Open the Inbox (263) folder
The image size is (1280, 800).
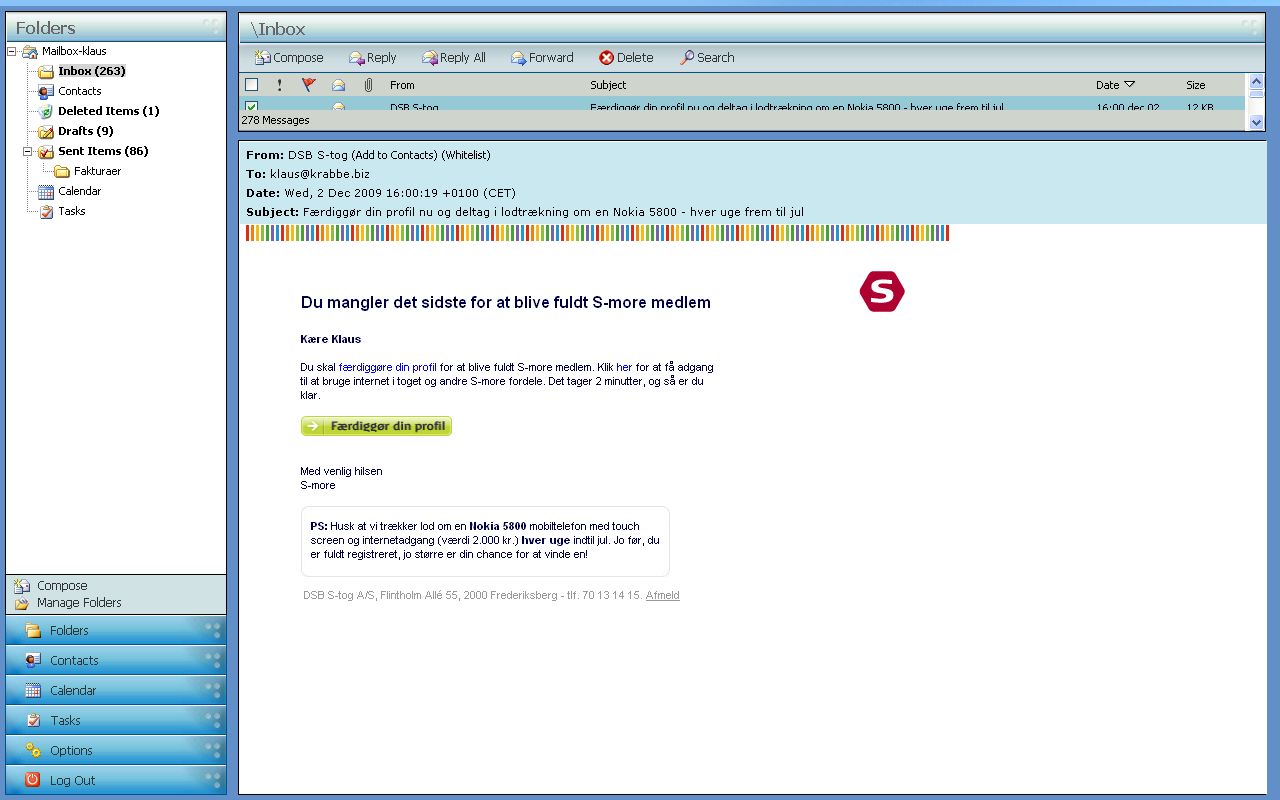(x=91, y=71)
